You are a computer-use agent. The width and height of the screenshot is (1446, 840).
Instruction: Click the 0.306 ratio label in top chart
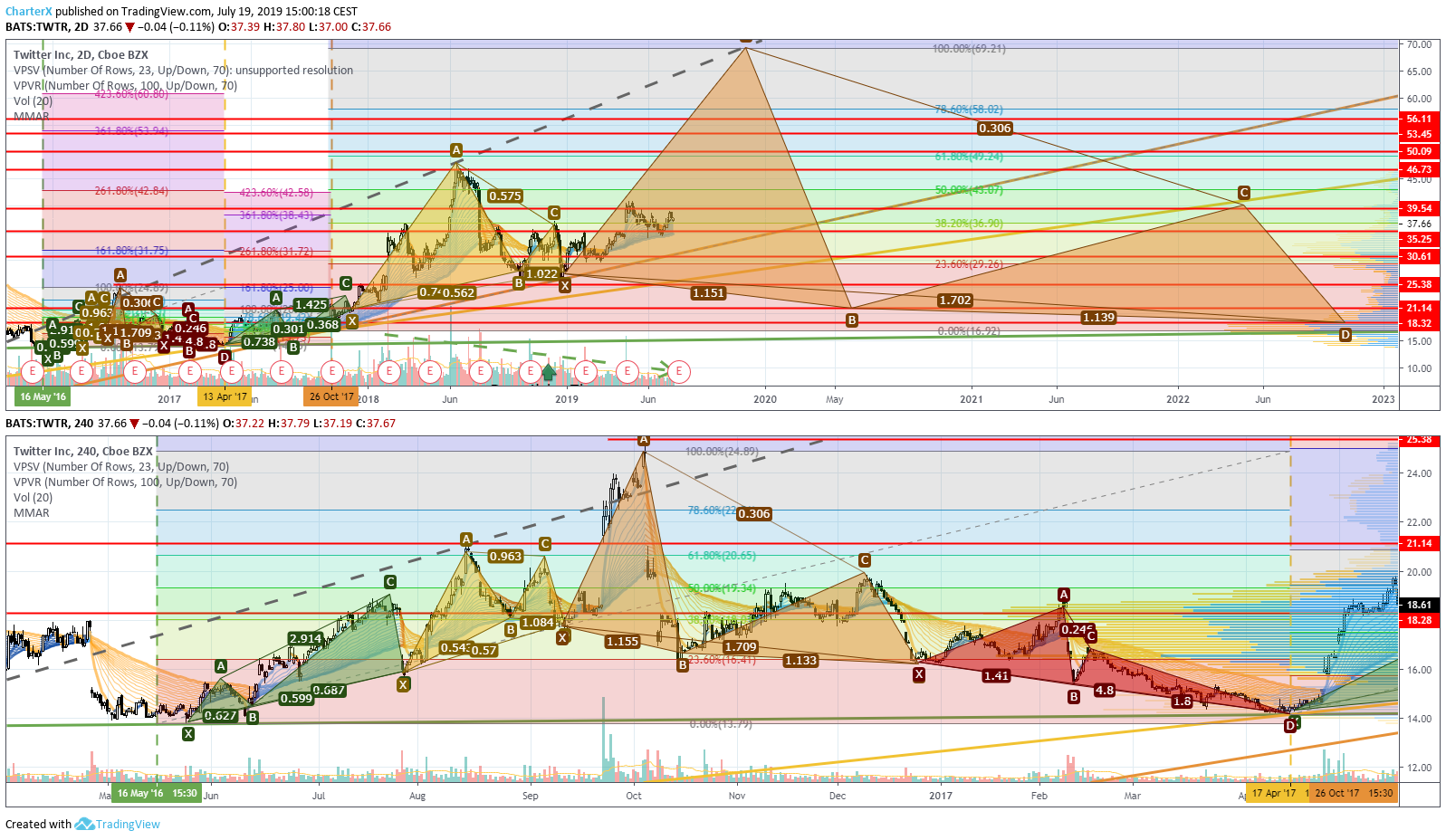point(994,129)
